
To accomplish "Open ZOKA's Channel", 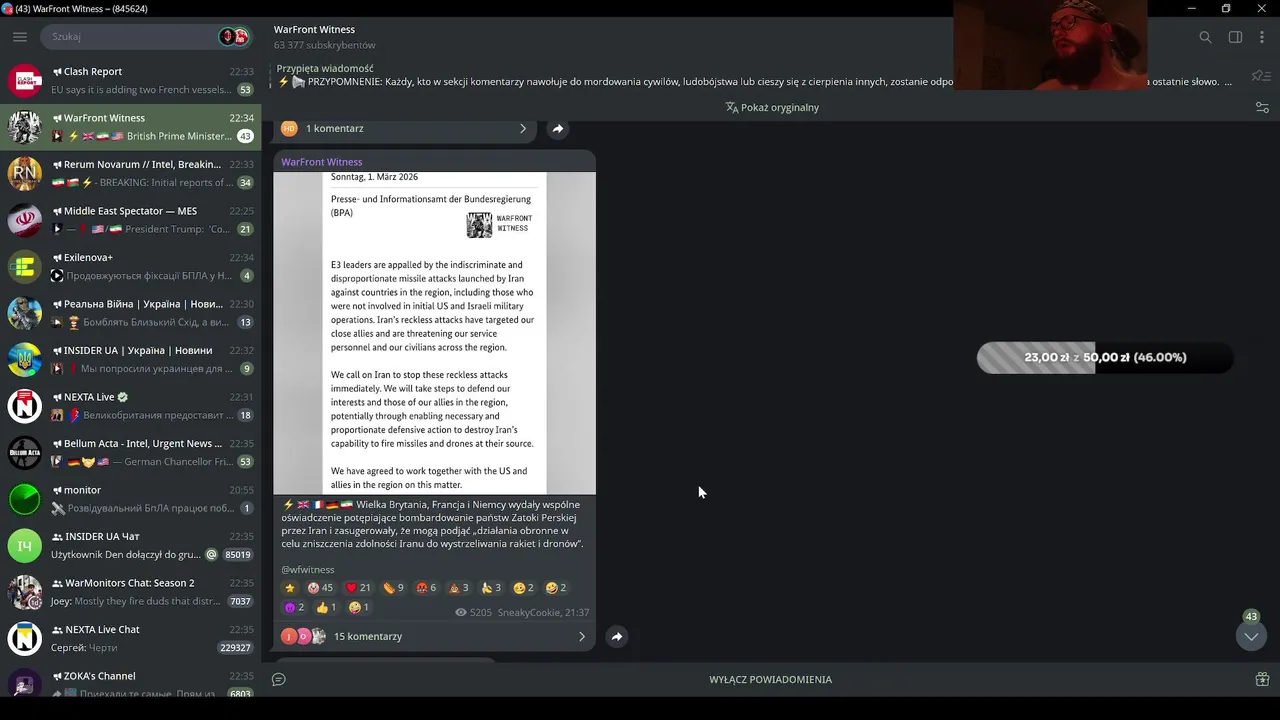I will coord(130,682).
